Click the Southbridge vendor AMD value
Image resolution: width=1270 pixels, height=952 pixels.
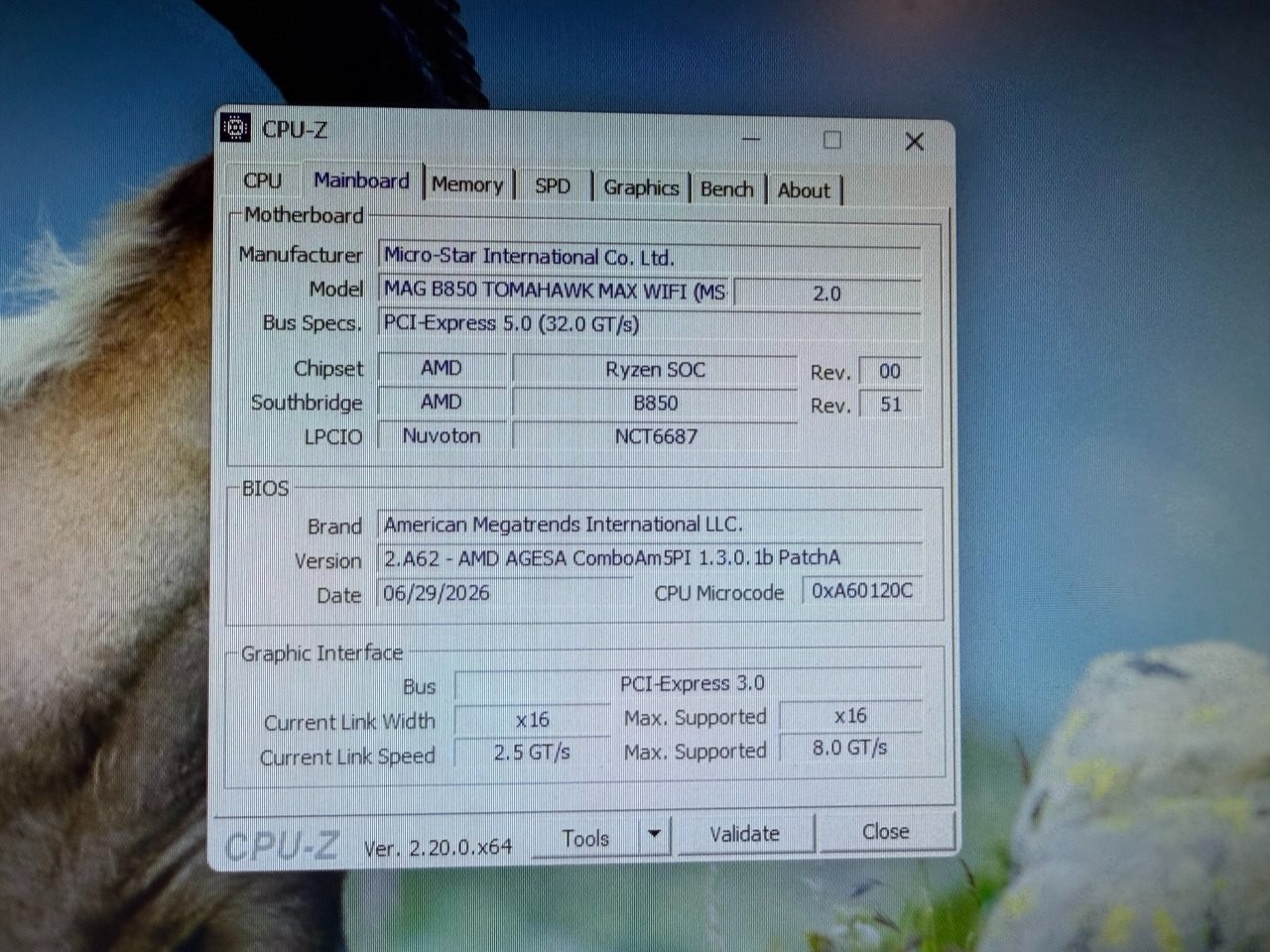tap(442, 402)
